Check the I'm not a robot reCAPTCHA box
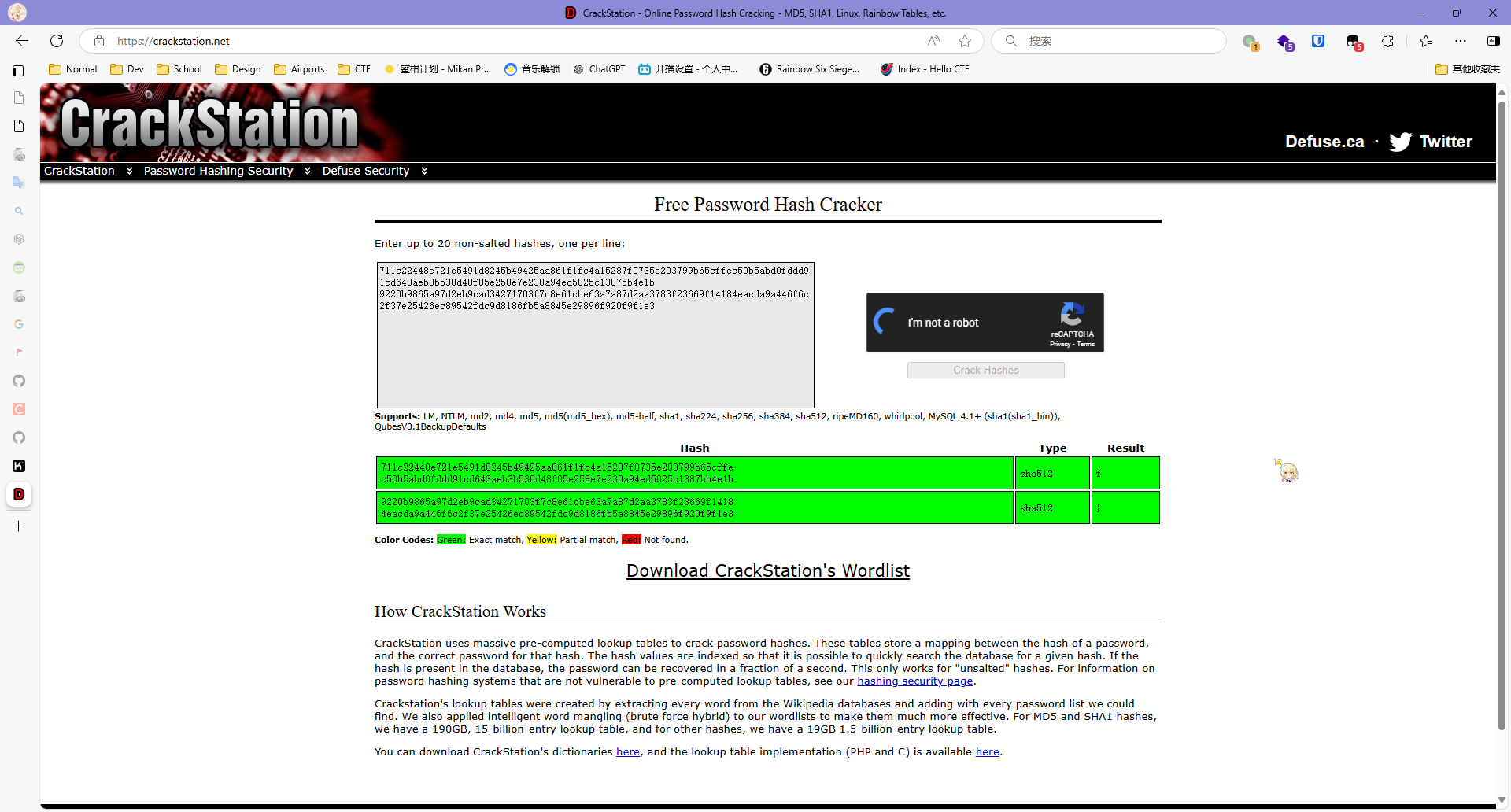This screenshot has height=812, width=1511. tap(885, 322)
